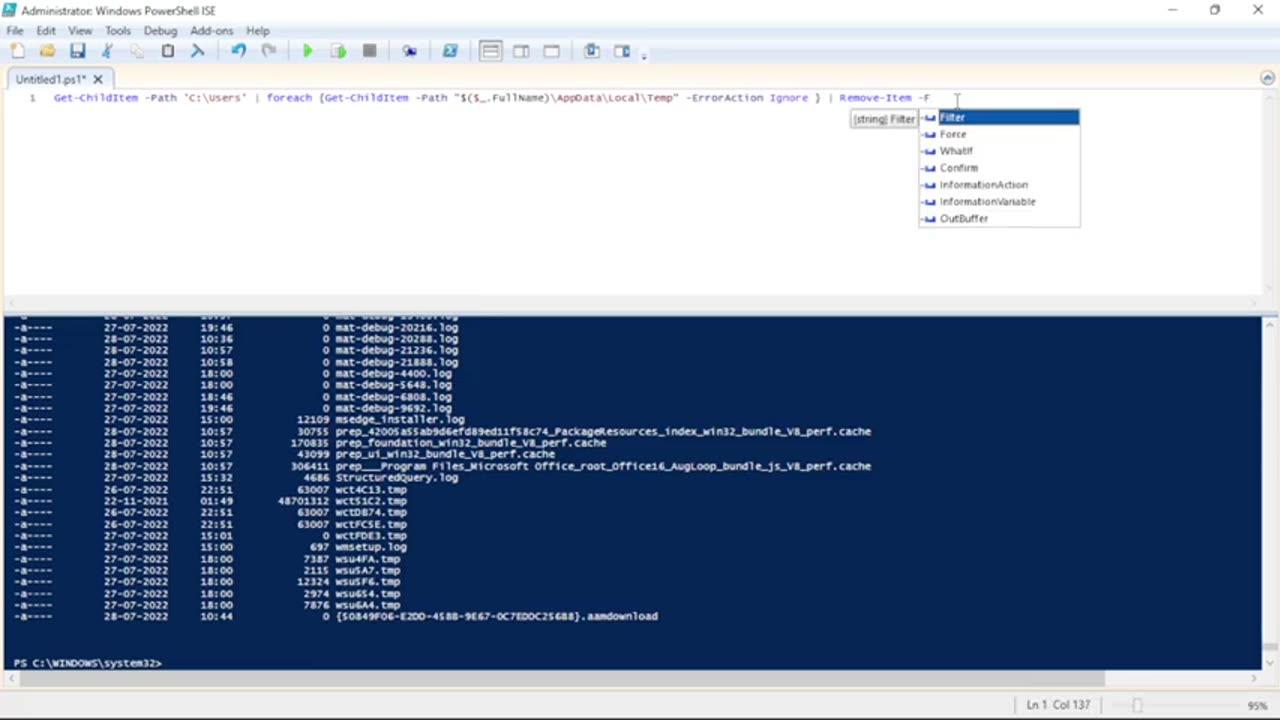The image size is (1280, 720).
Task: Click the mat-debug-20216.log entry
Action: click(397, 327)
